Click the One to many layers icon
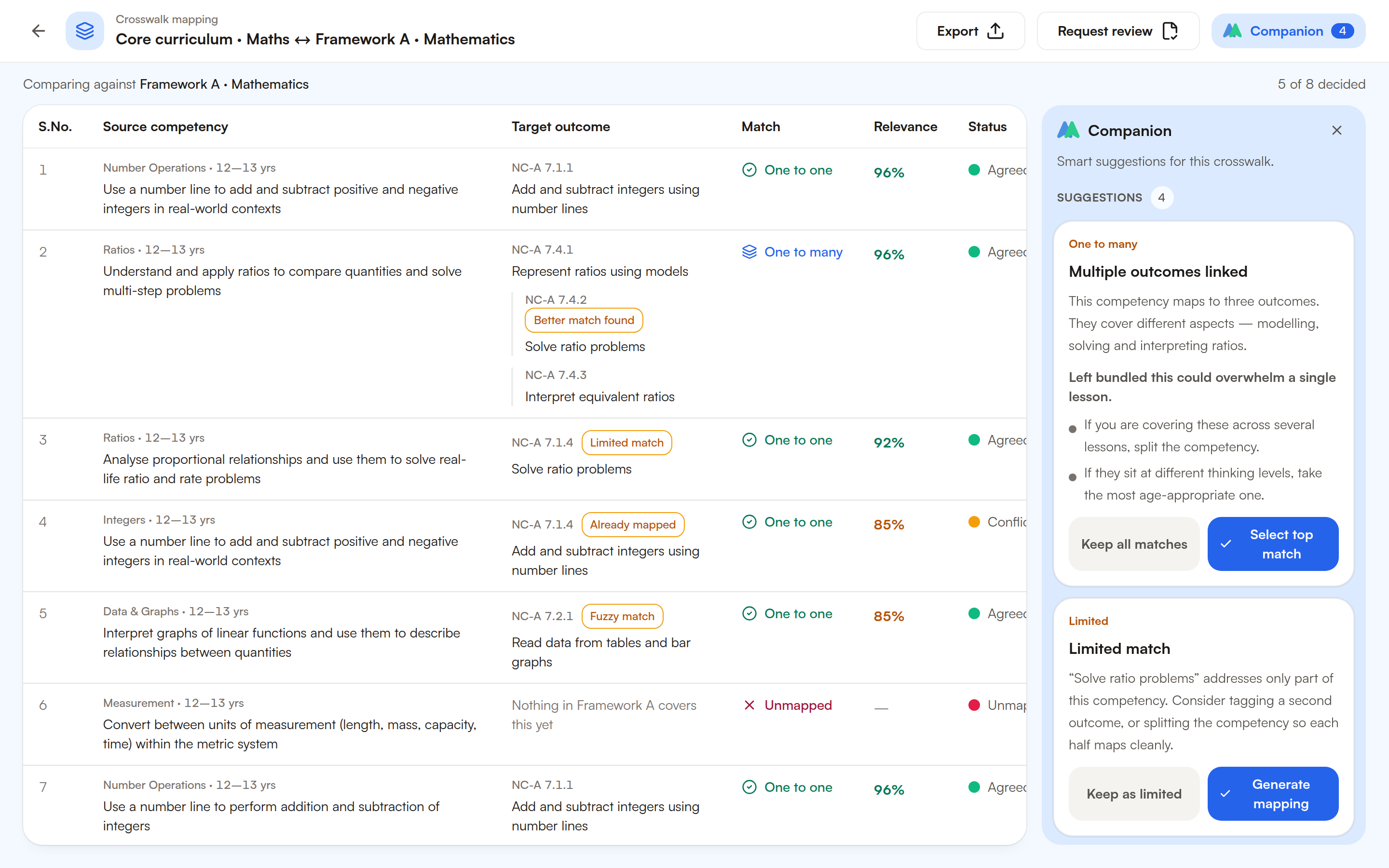The width and height of the screenshot is (1389, 868). tap(749, 252)
